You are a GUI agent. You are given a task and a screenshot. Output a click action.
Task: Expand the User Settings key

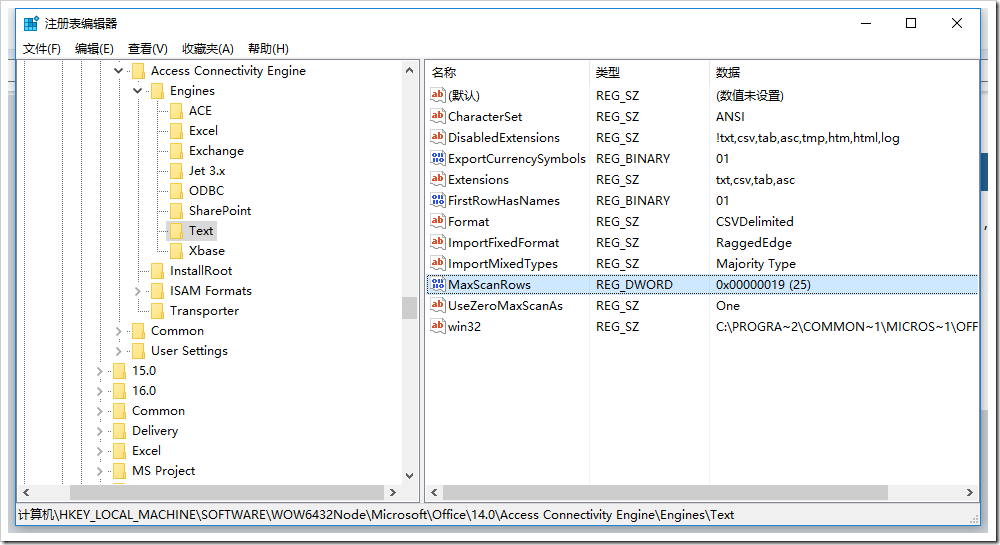[119, 351]
